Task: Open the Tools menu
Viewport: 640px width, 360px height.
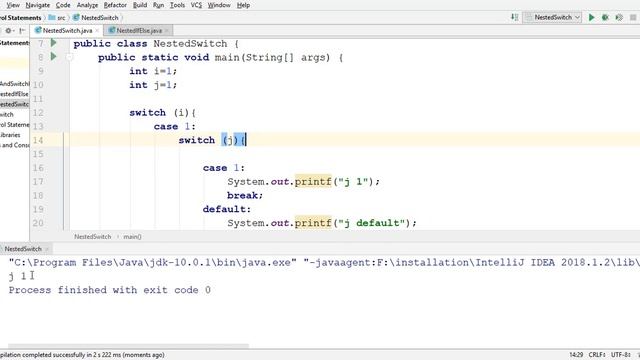Action: pos(177,5)
